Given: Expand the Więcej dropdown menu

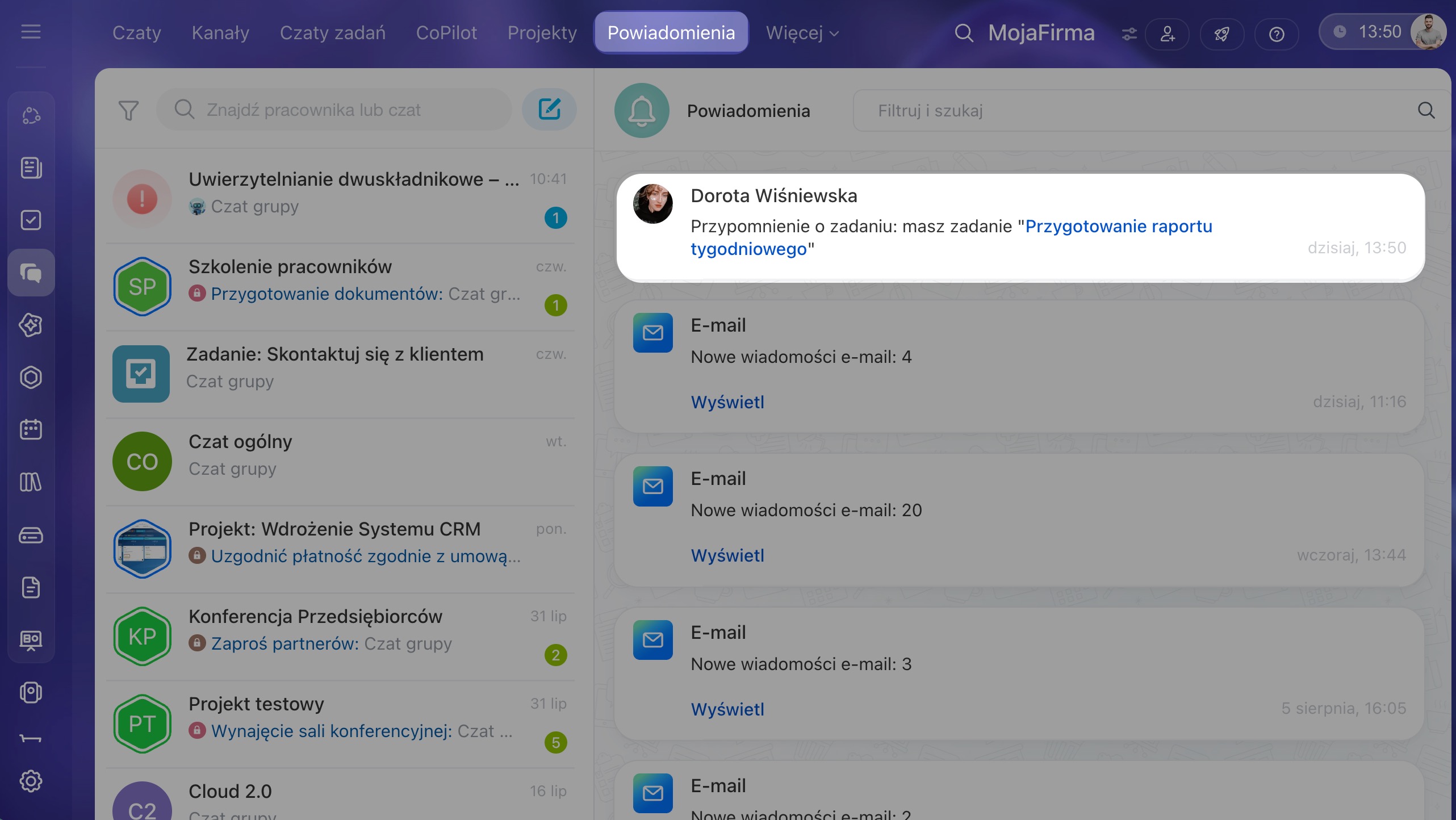Looking at the screenshot, I should pos(802,33).
